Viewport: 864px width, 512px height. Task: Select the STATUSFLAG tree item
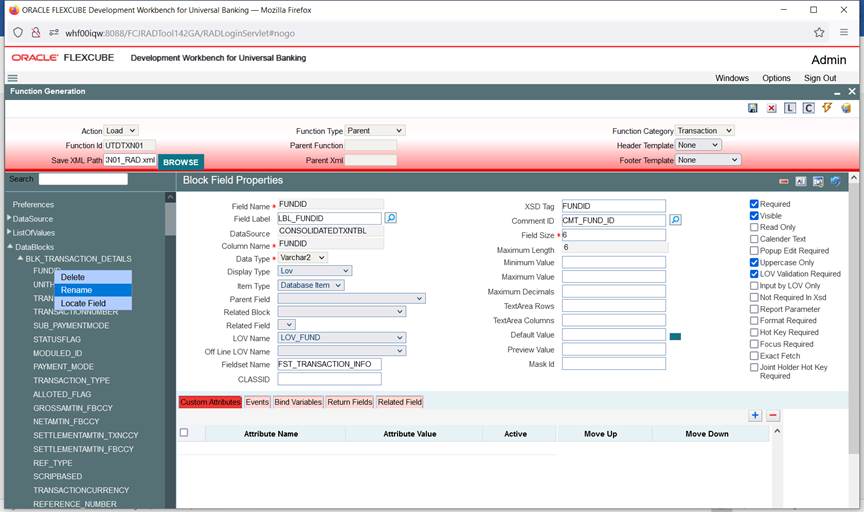57,339
